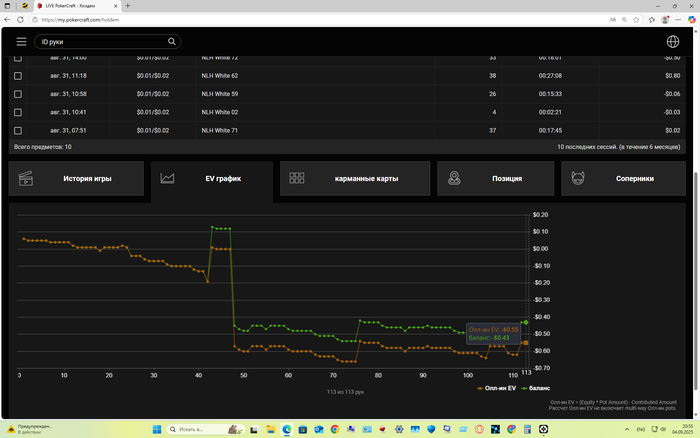Open a new browser tab with plus

tap(128, 6)
